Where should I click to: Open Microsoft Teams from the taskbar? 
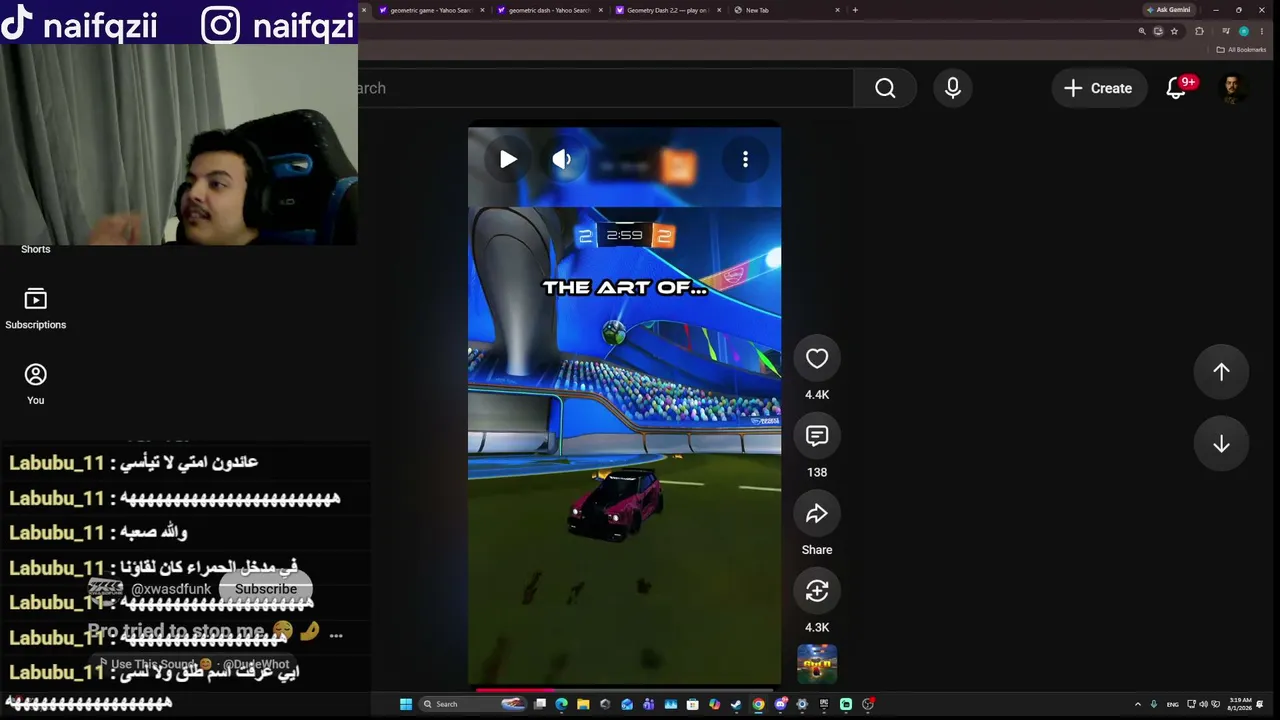(x=648, y=704)
